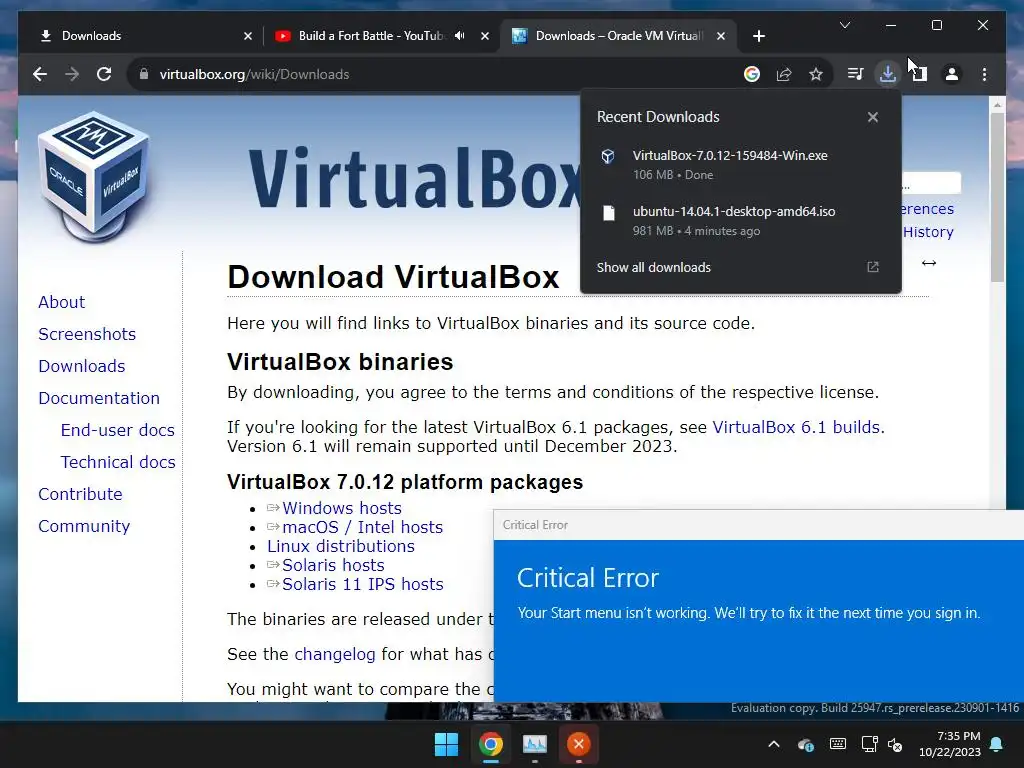
Task: Bookmark this page with the star icon
Action: (816, 74)
